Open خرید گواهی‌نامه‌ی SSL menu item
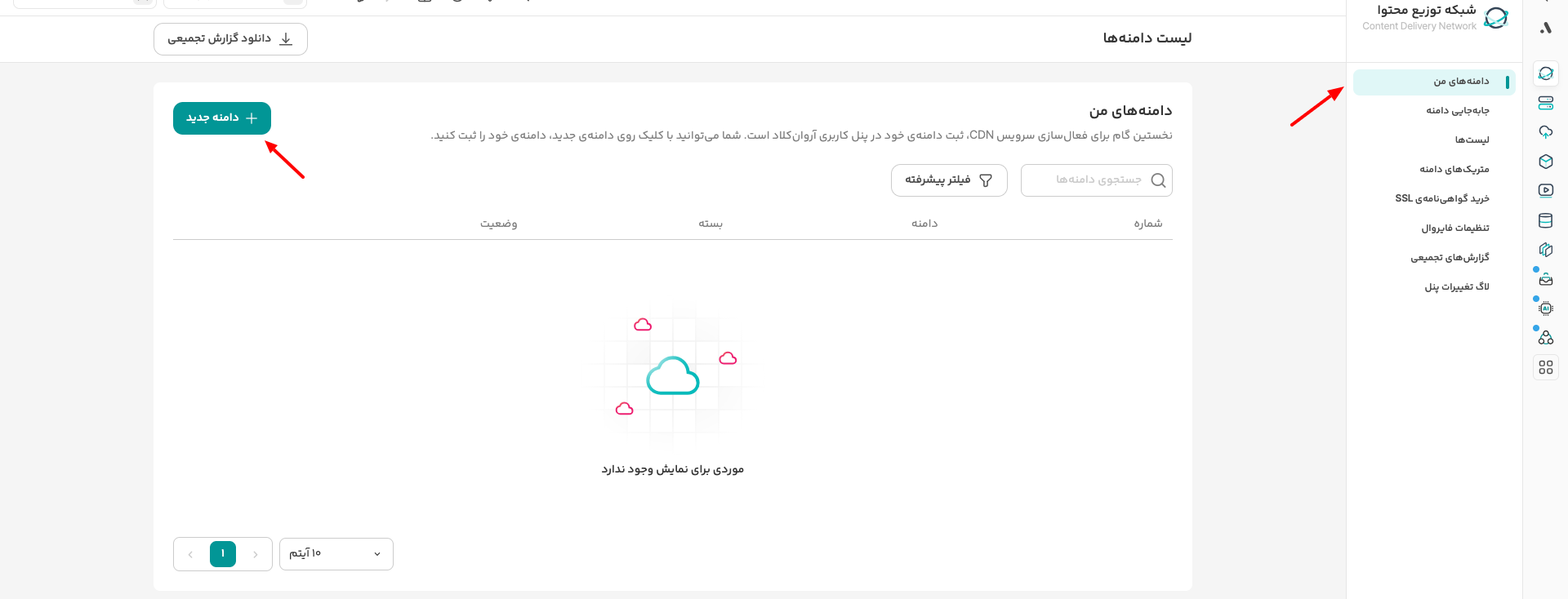This screenshot has width=1568, height=599. coord(1441,199)
